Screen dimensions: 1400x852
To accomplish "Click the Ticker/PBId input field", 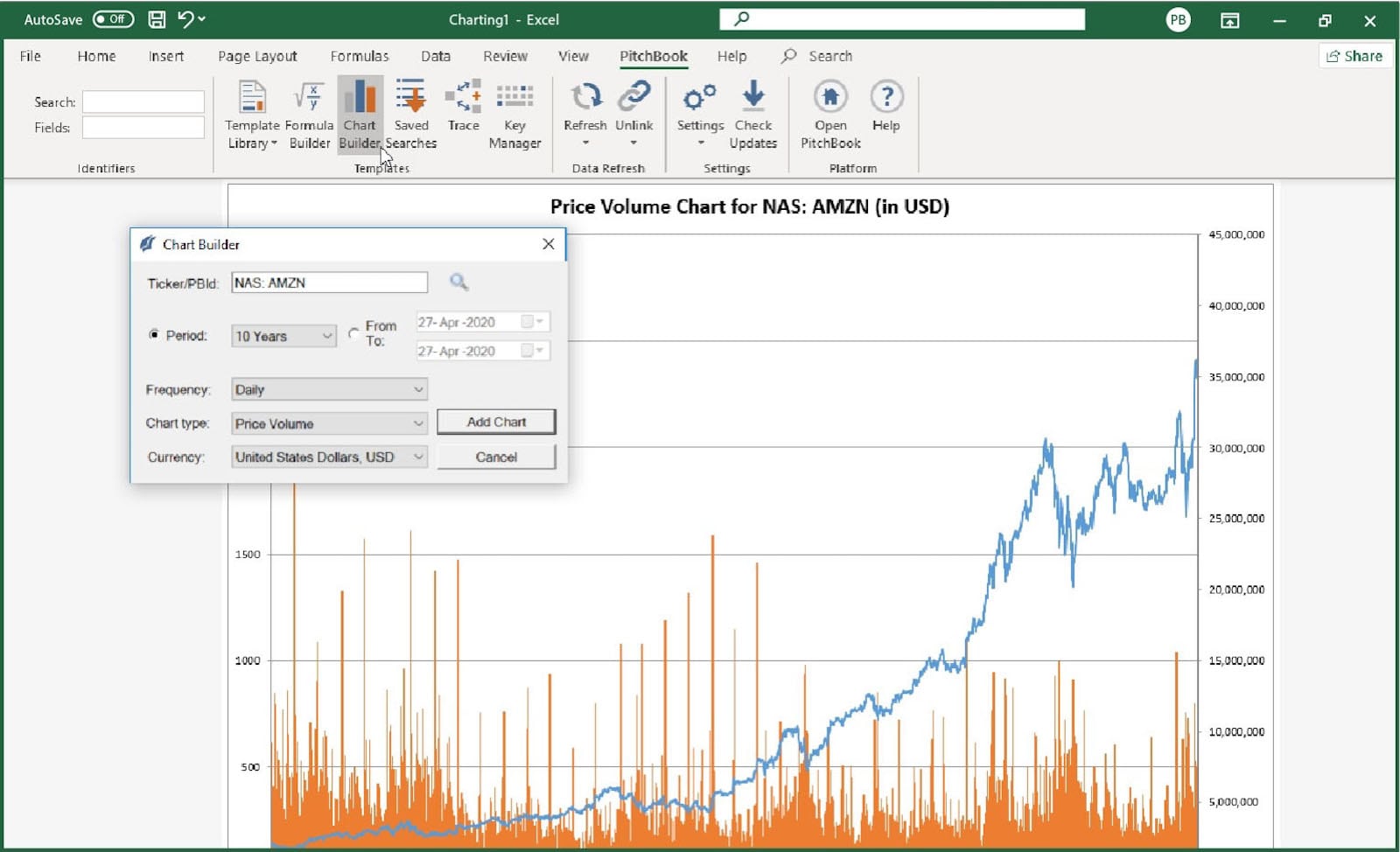I will coord(329,283).
